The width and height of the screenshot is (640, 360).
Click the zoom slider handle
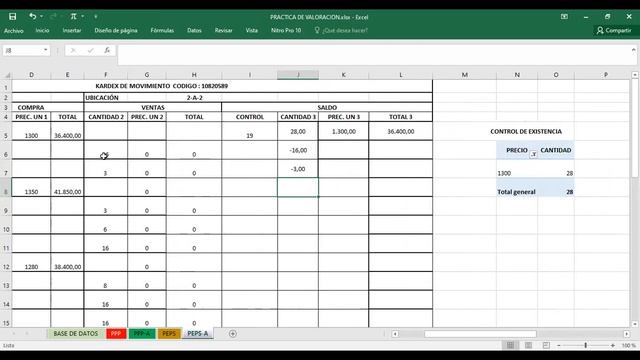tap(586, 346)
